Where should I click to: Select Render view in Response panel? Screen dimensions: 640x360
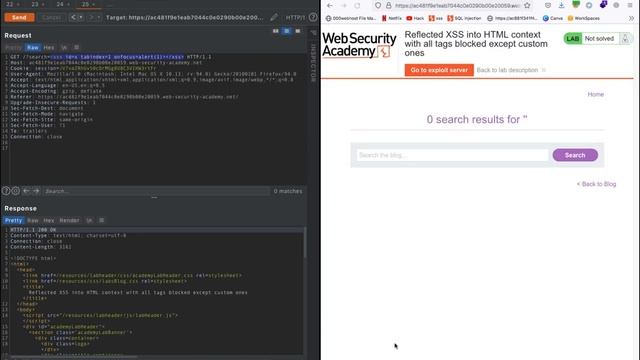69,220
